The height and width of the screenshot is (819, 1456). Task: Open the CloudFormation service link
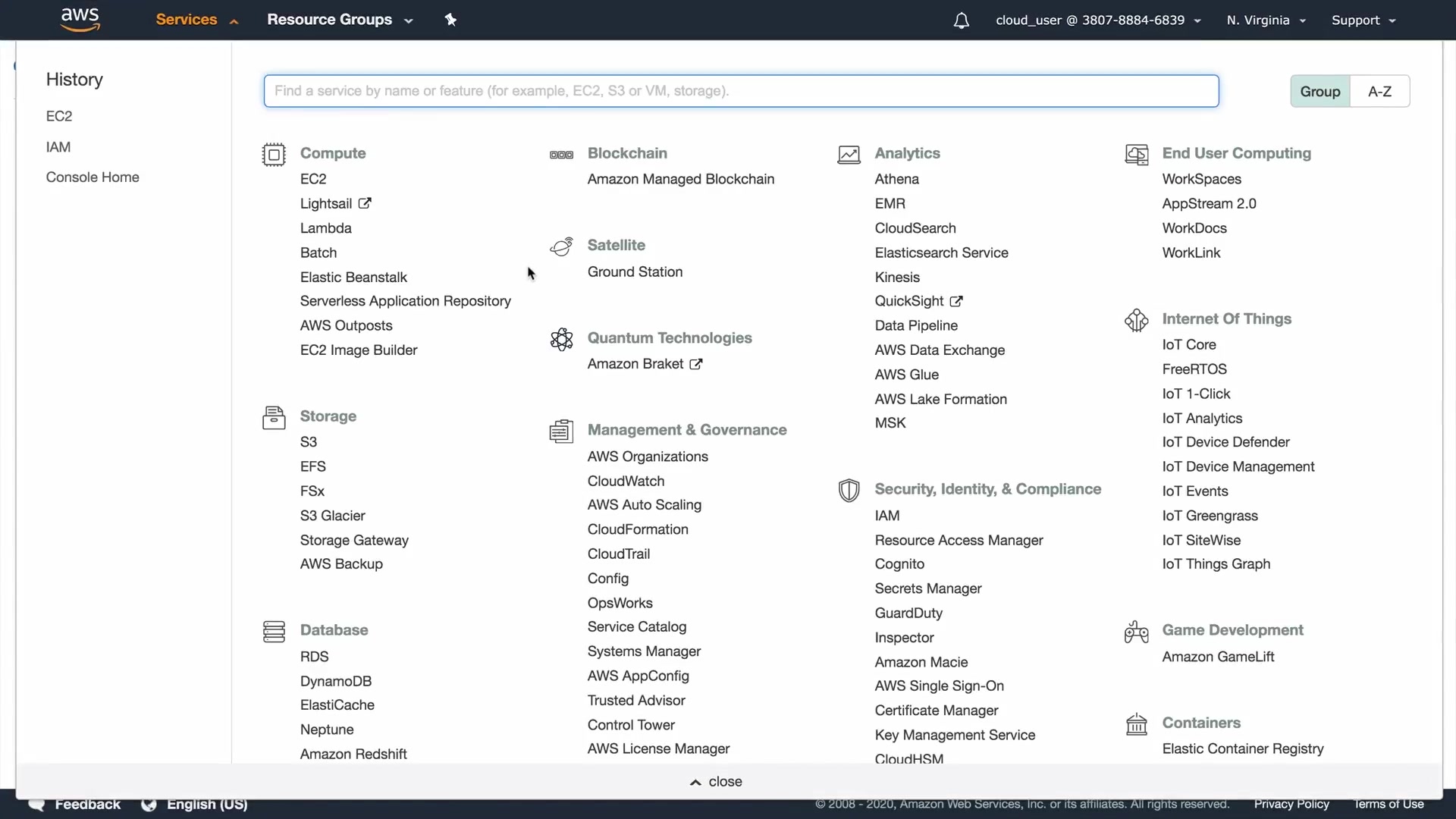[637, 529]
